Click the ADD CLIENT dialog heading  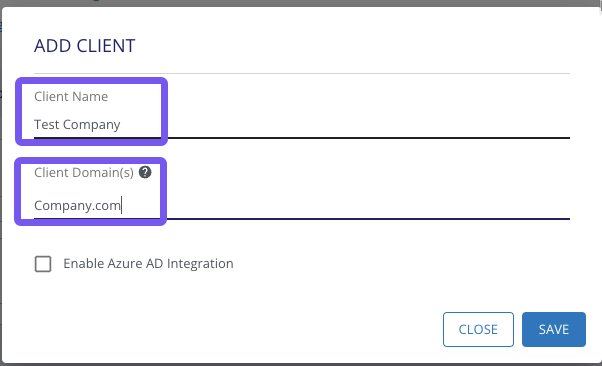point(84,46)
